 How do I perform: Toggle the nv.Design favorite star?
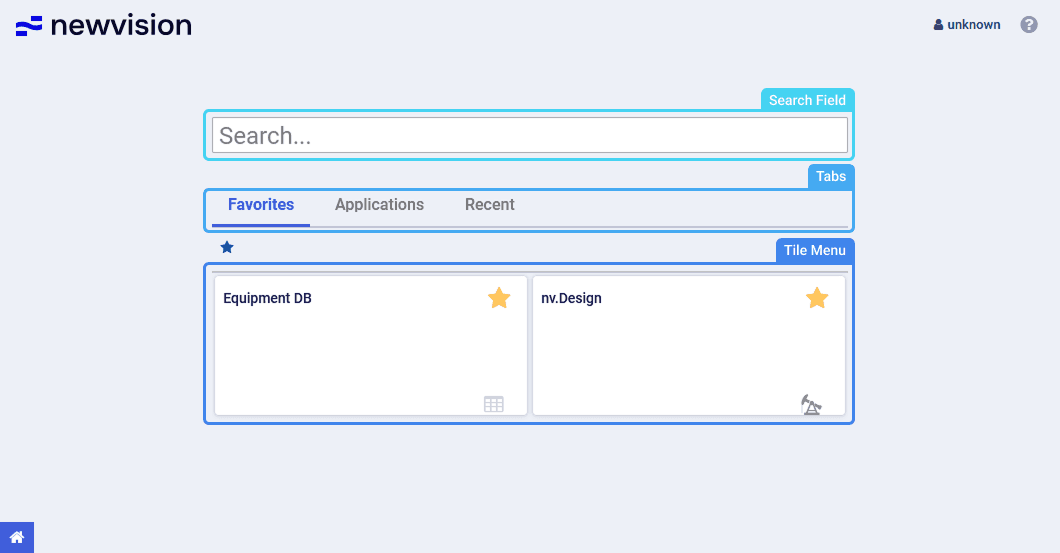(817, 298)
